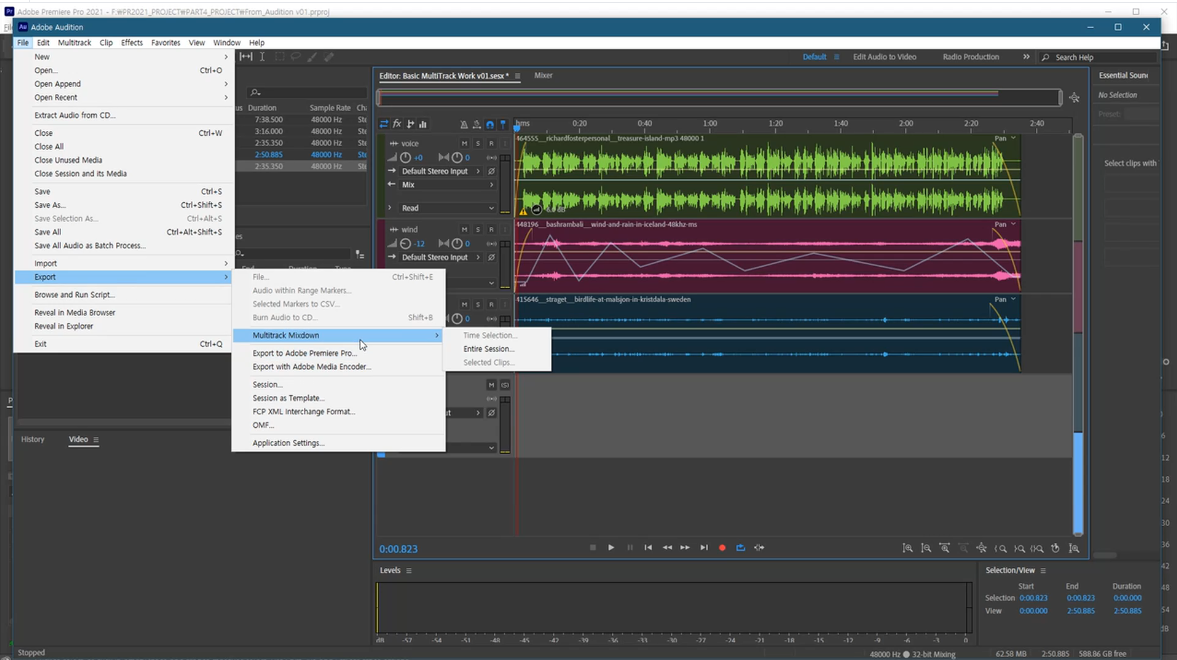Click the Rewind button
Viewport: 1177px width, 660px height.
[x=667, y=547]
